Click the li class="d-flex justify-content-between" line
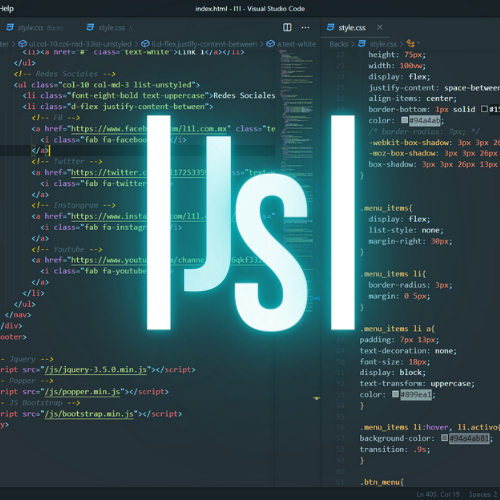 (x=118, y=107)
